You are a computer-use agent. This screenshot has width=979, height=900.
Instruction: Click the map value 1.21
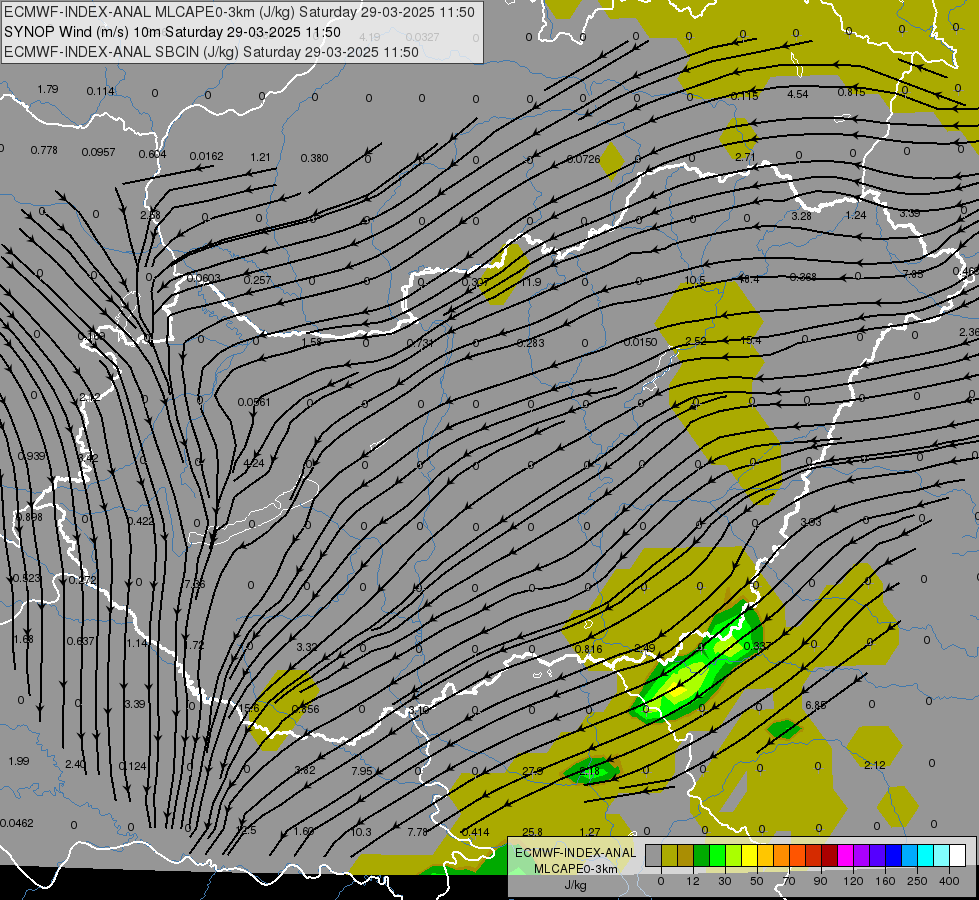coord(260,157)
